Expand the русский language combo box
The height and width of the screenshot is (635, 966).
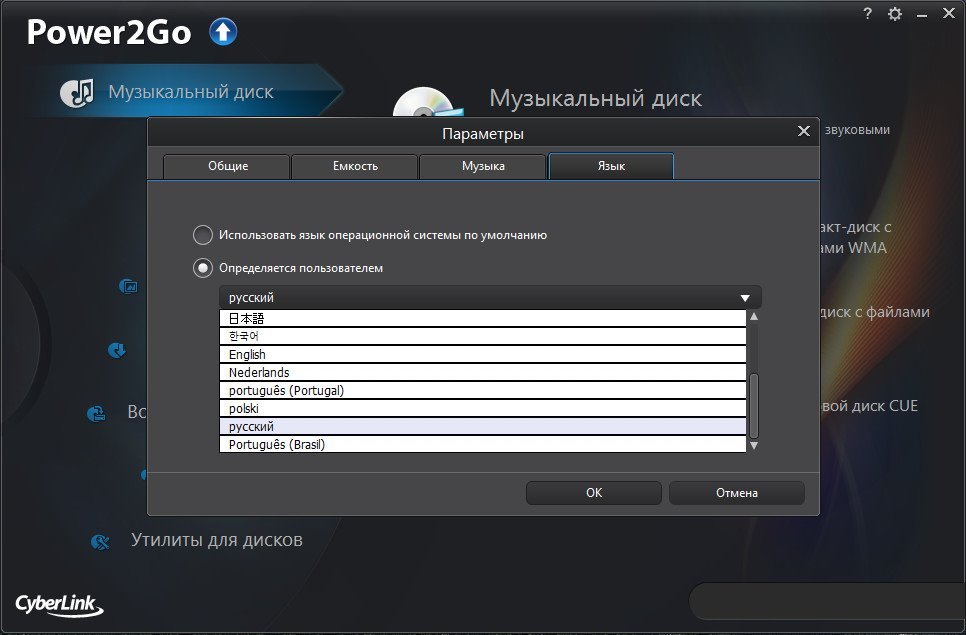(490, 297)
